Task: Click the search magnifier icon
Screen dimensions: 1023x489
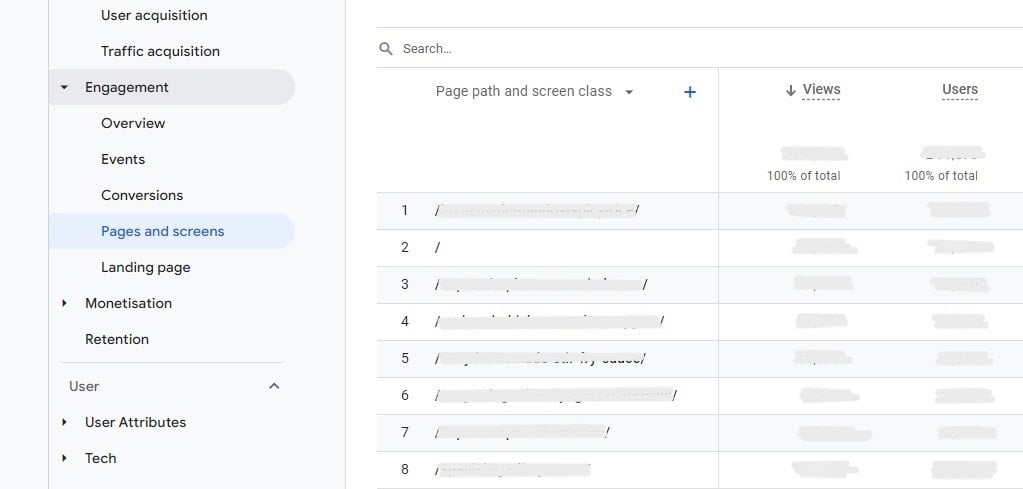Action: click(x=386, y=49)
